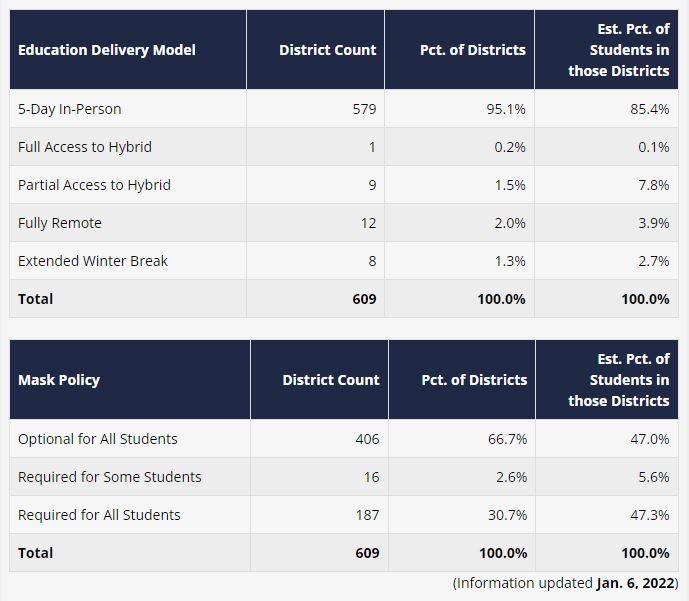This screenshot has width=689, height=601.
Task: Click the Partial Access to Hybrid row label
Action: [x=94, y=185]
